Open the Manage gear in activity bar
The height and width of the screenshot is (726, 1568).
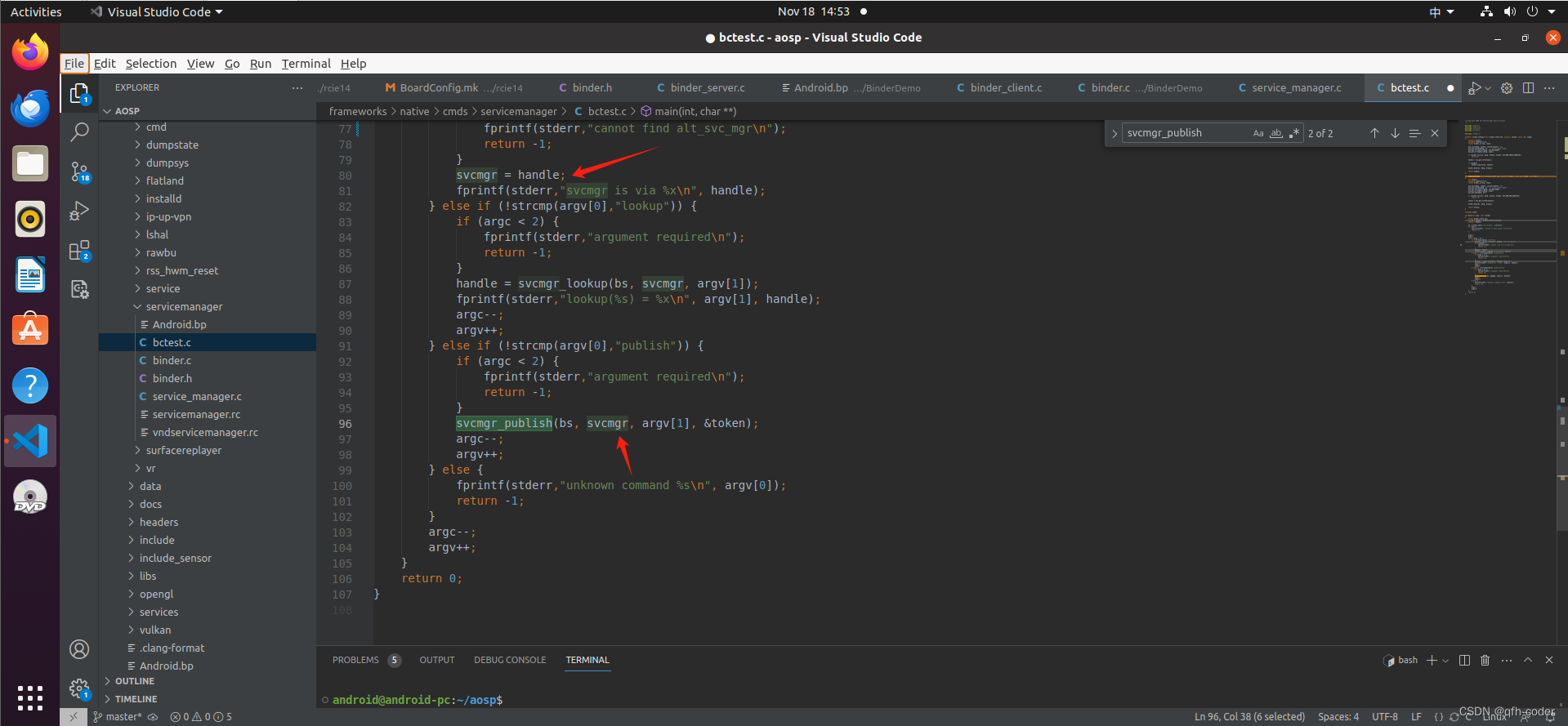click(x=79, y=688)
